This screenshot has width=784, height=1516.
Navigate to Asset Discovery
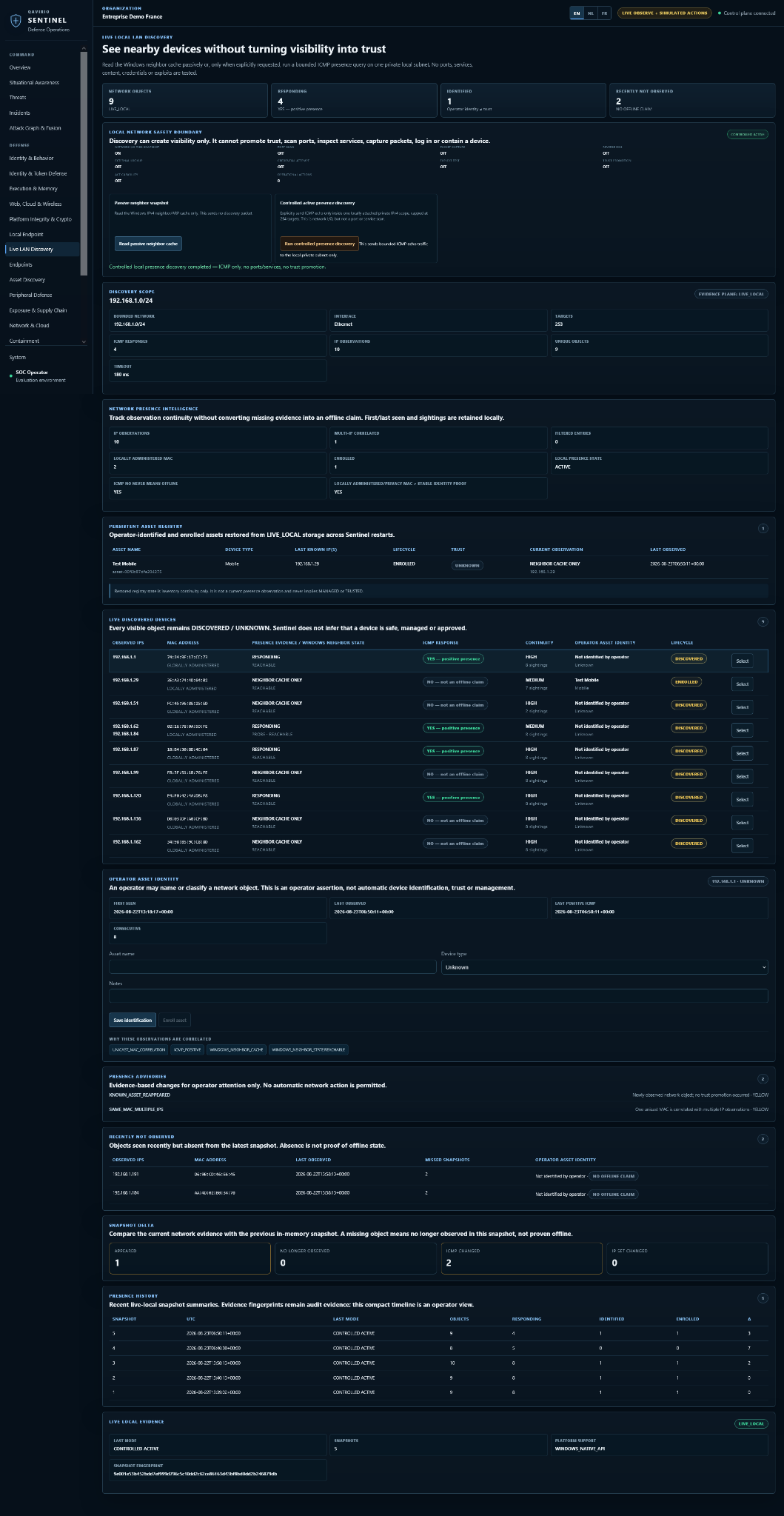[x=27, y=279]
